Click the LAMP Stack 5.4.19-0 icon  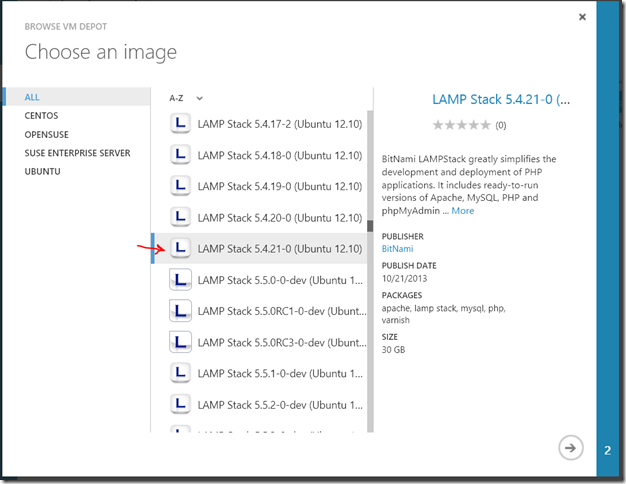click(180, 186)
